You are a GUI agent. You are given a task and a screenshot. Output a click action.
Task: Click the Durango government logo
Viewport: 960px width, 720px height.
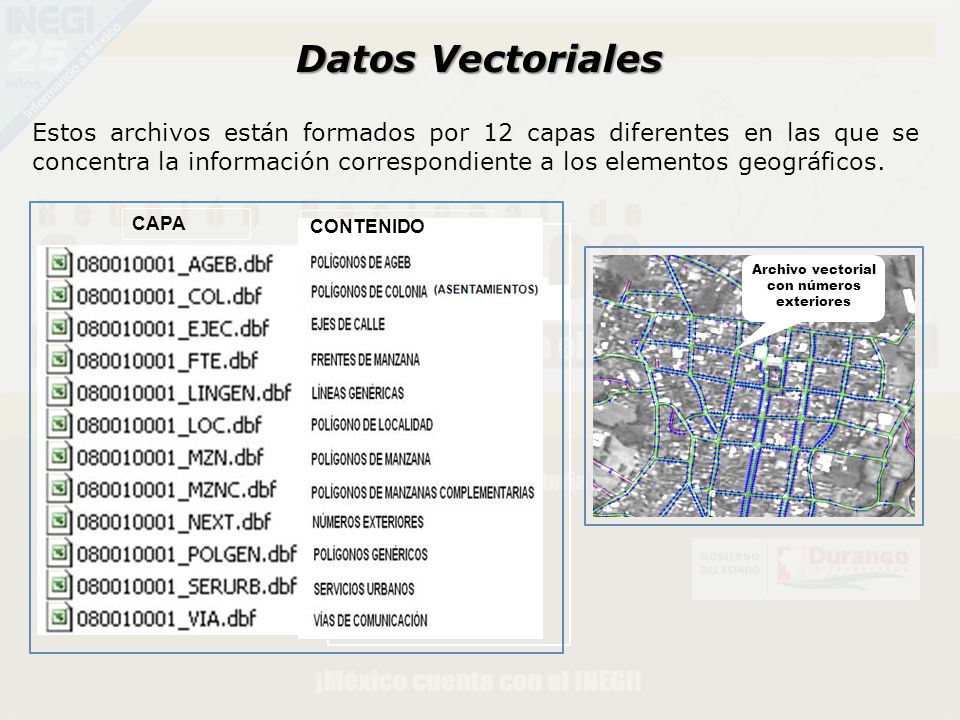coord(806,569)
